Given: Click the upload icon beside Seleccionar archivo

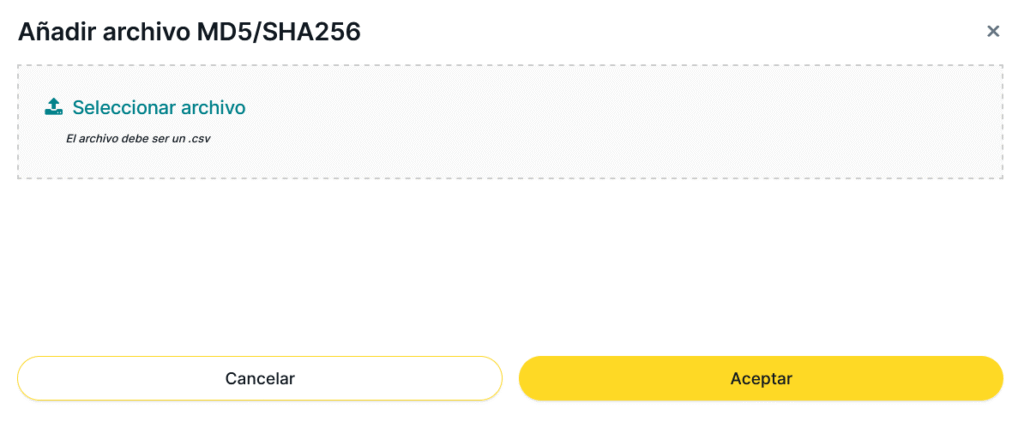Looking at the screenshot, I should (54, 106).
